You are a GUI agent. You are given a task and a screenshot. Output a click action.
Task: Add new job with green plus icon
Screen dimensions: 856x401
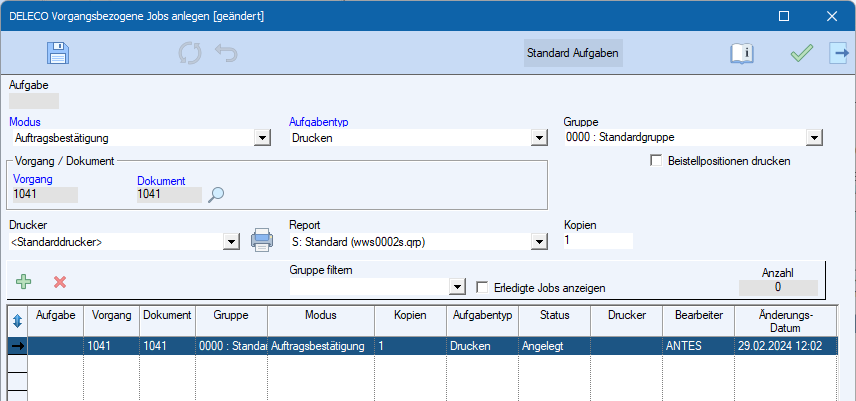[x=24, y=282]
